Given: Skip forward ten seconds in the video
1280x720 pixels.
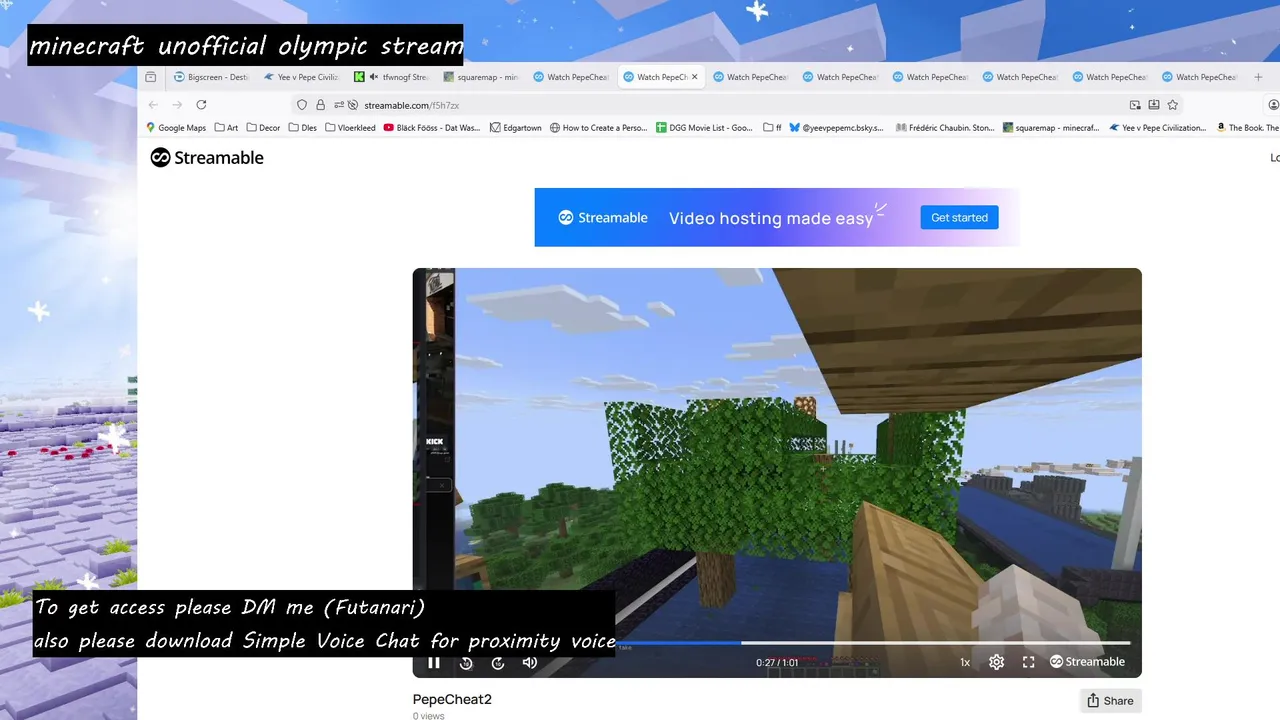Looking at the screenshot, I should (x=498, y=662).
